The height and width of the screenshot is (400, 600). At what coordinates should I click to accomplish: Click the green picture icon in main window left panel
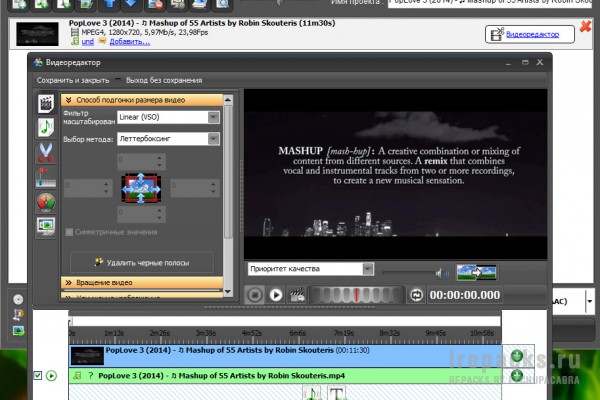18,331
